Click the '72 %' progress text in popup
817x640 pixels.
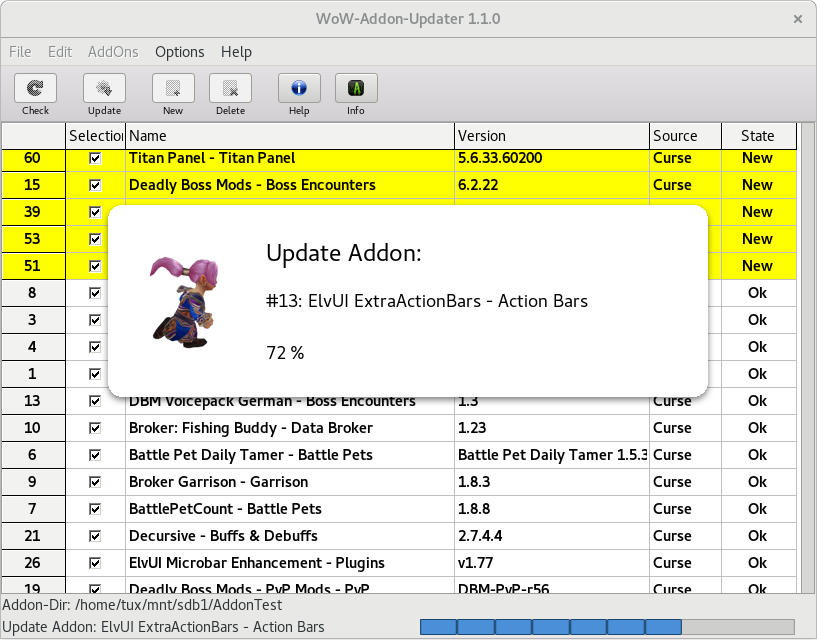(x=285, y=353)
